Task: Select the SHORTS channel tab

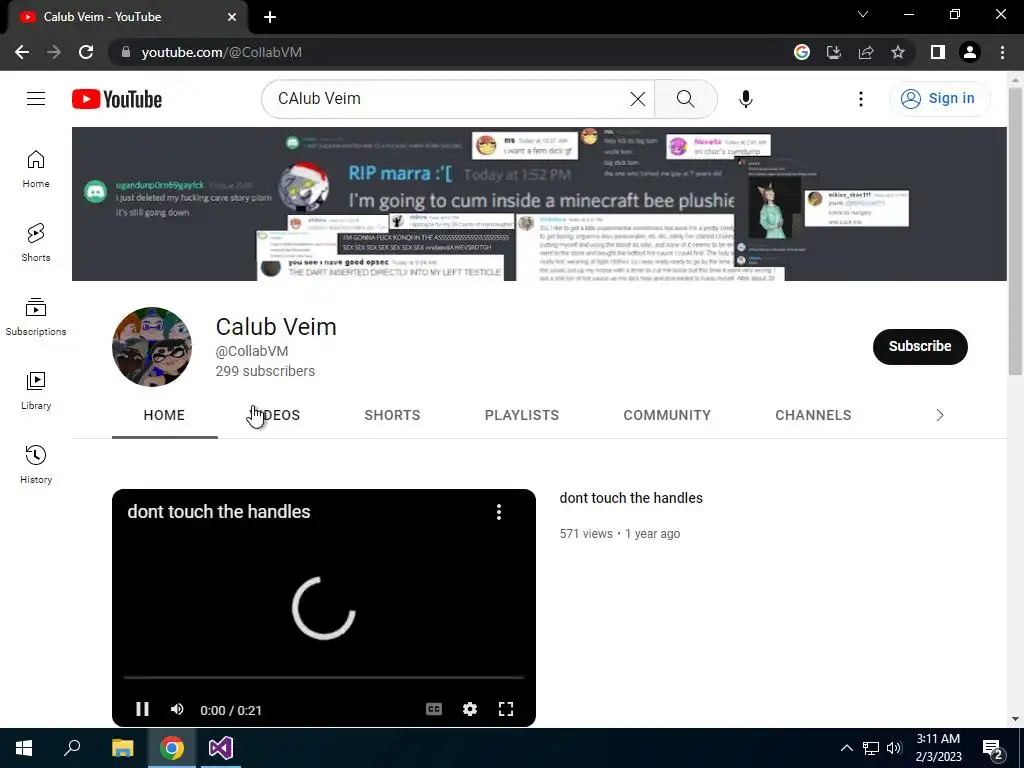Action: pyautogui.click(x=392, y=415)
